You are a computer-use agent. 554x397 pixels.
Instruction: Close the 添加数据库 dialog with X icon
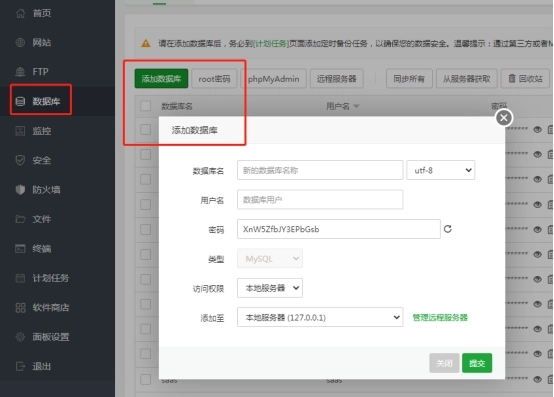(504, 118)
